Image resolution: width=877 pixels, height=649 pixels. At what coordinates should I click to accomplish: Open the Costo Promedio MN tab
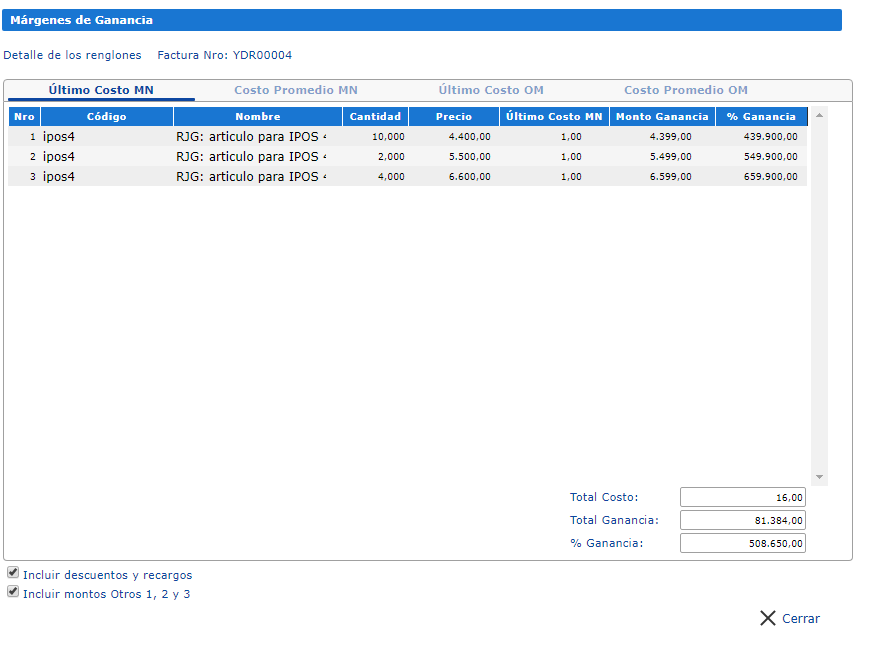point(295,90)
